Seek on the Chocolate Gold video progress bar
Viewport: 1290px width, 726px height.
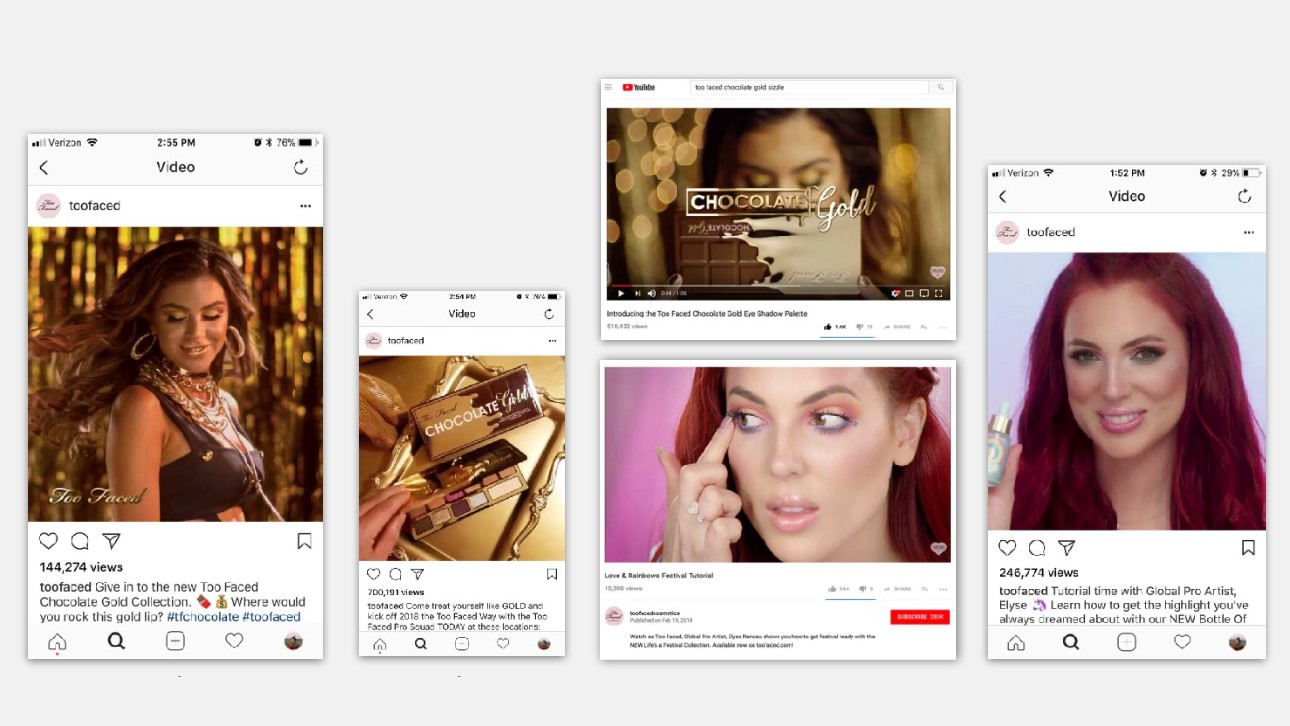click(778, 285)
